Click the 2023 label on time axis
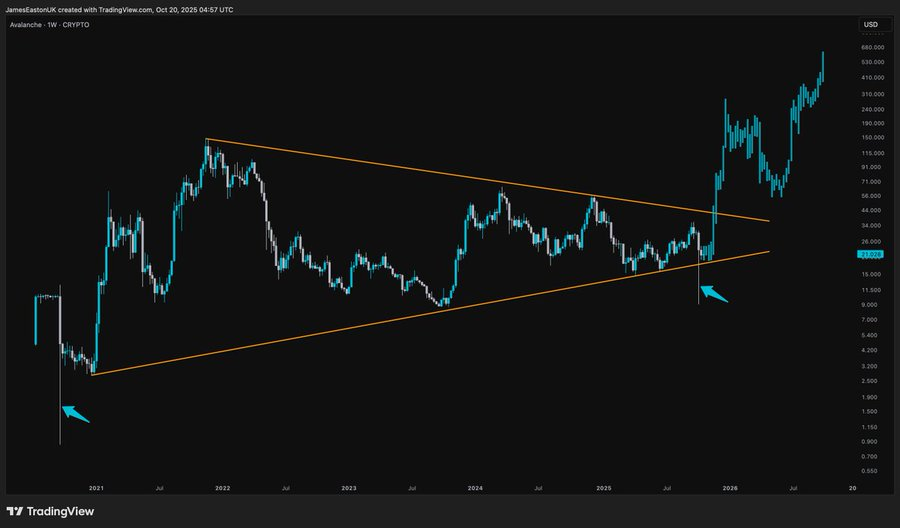 (349, 488)
